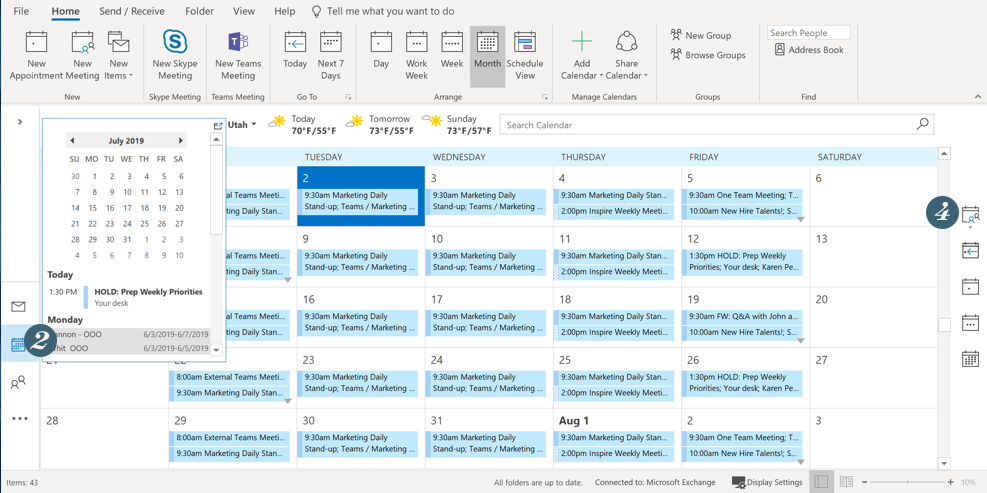The height and width of the screenshot is (493, 987).
Task: Enable Reading view in the status bar
Action: click(x=846, y=482)
